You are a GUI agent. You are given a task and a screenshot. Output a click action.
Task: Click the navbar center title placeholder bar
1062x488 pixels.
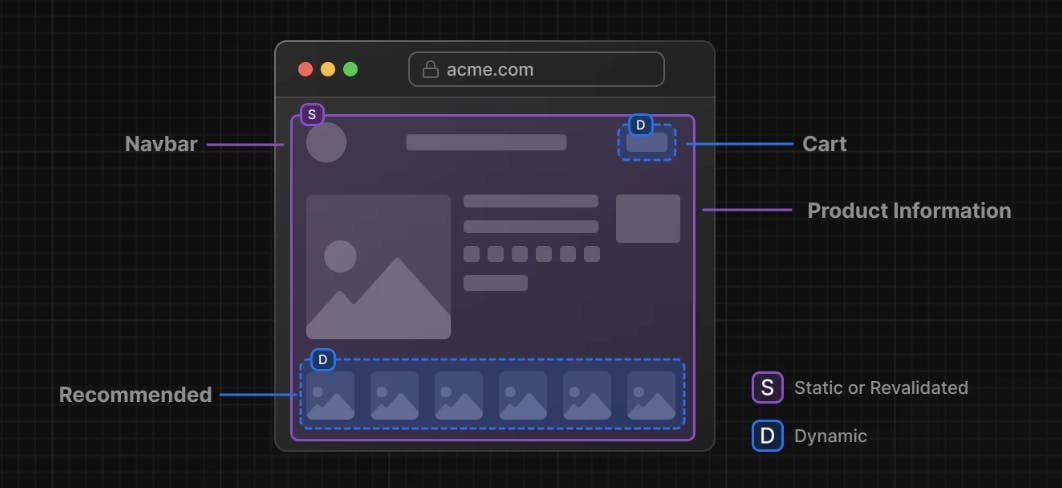coord(486,143)
